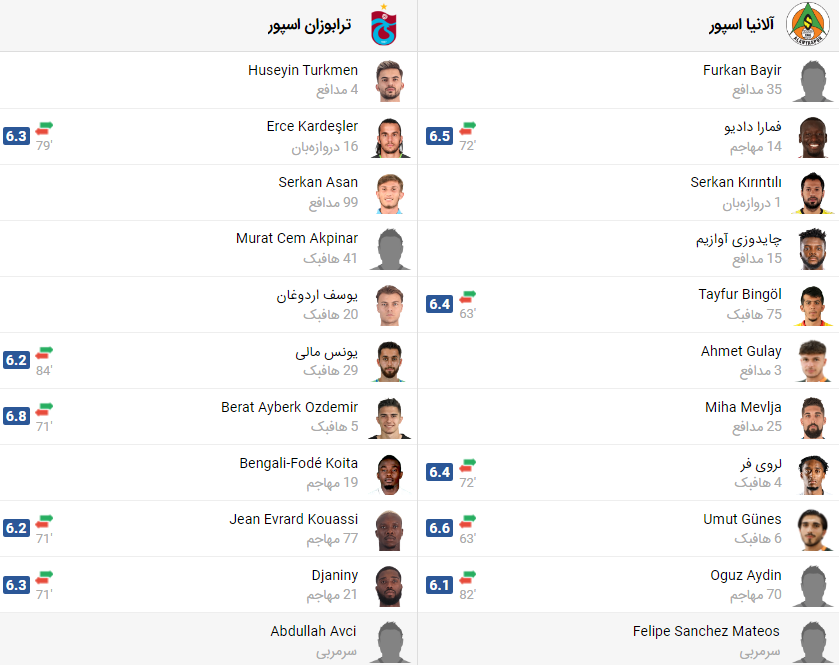Click Furkan Bayir's avatar placeholder
Screen dimensions: 839x665
(813, 81)
